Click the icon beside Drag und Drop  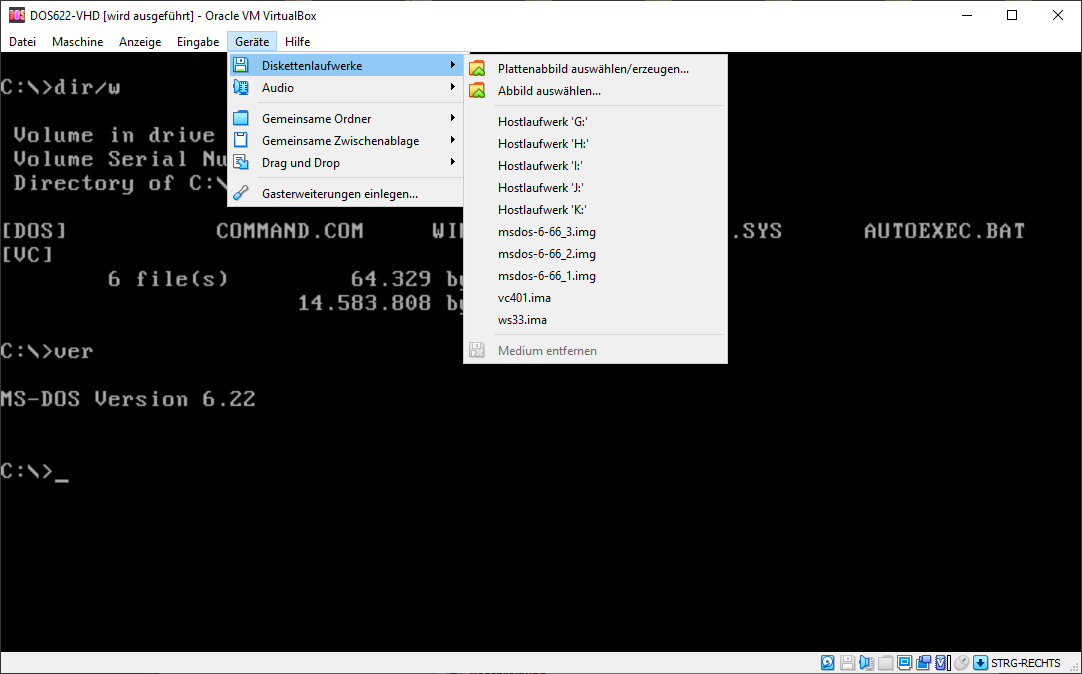[x=240, y=163]
